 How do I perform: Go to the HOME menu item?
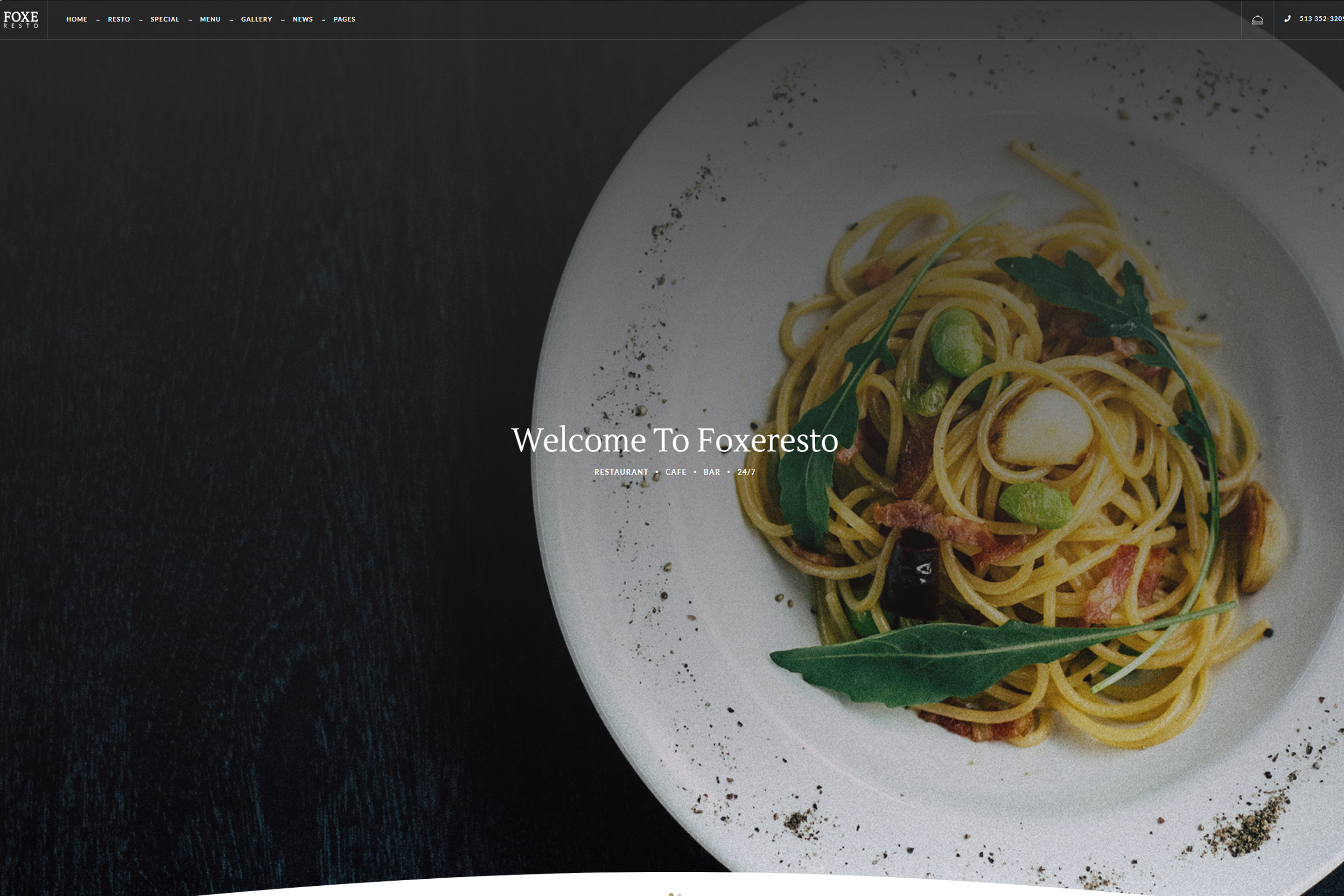click(77, 20)
